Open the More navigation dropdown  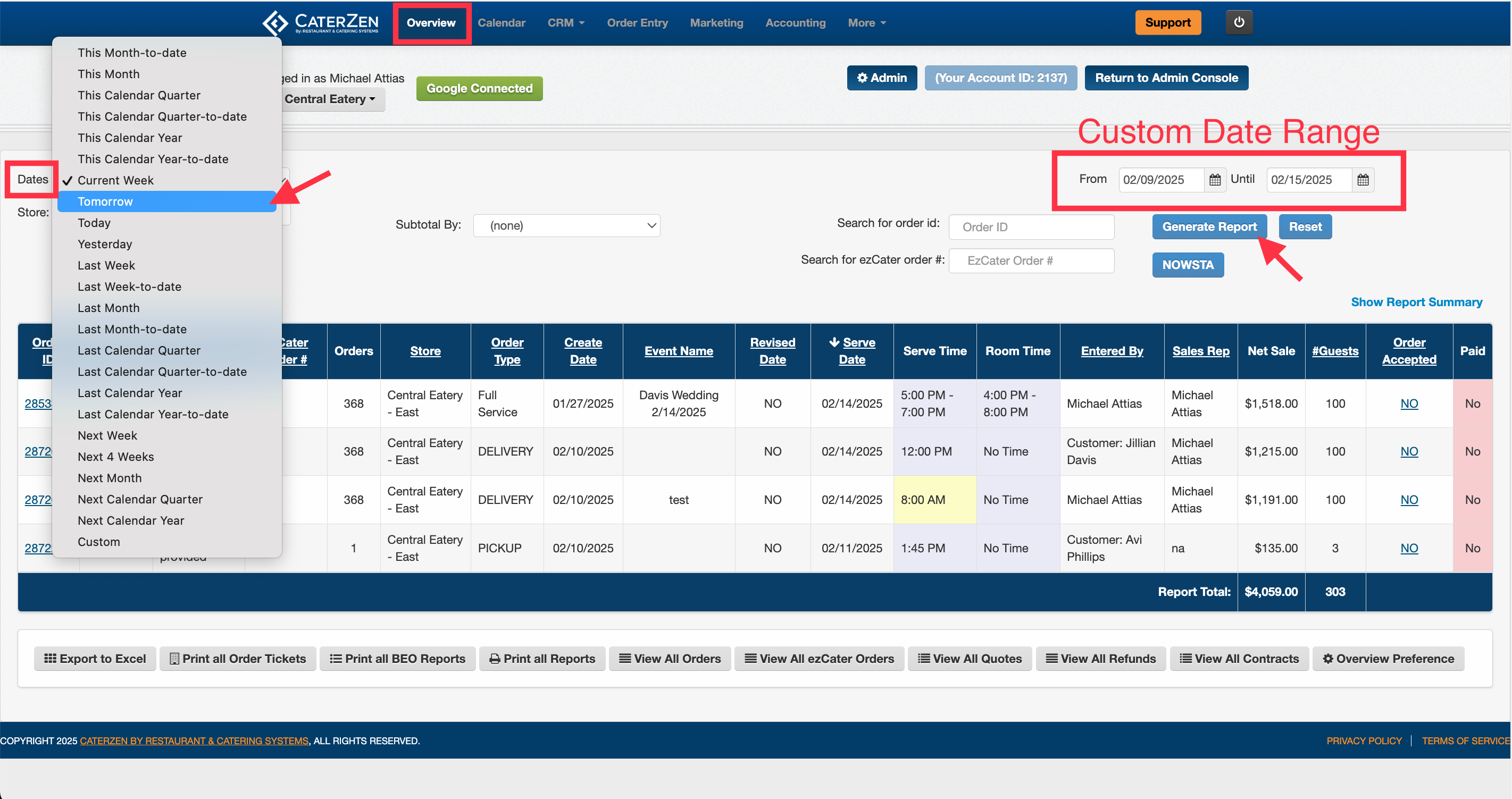[866, 23]
